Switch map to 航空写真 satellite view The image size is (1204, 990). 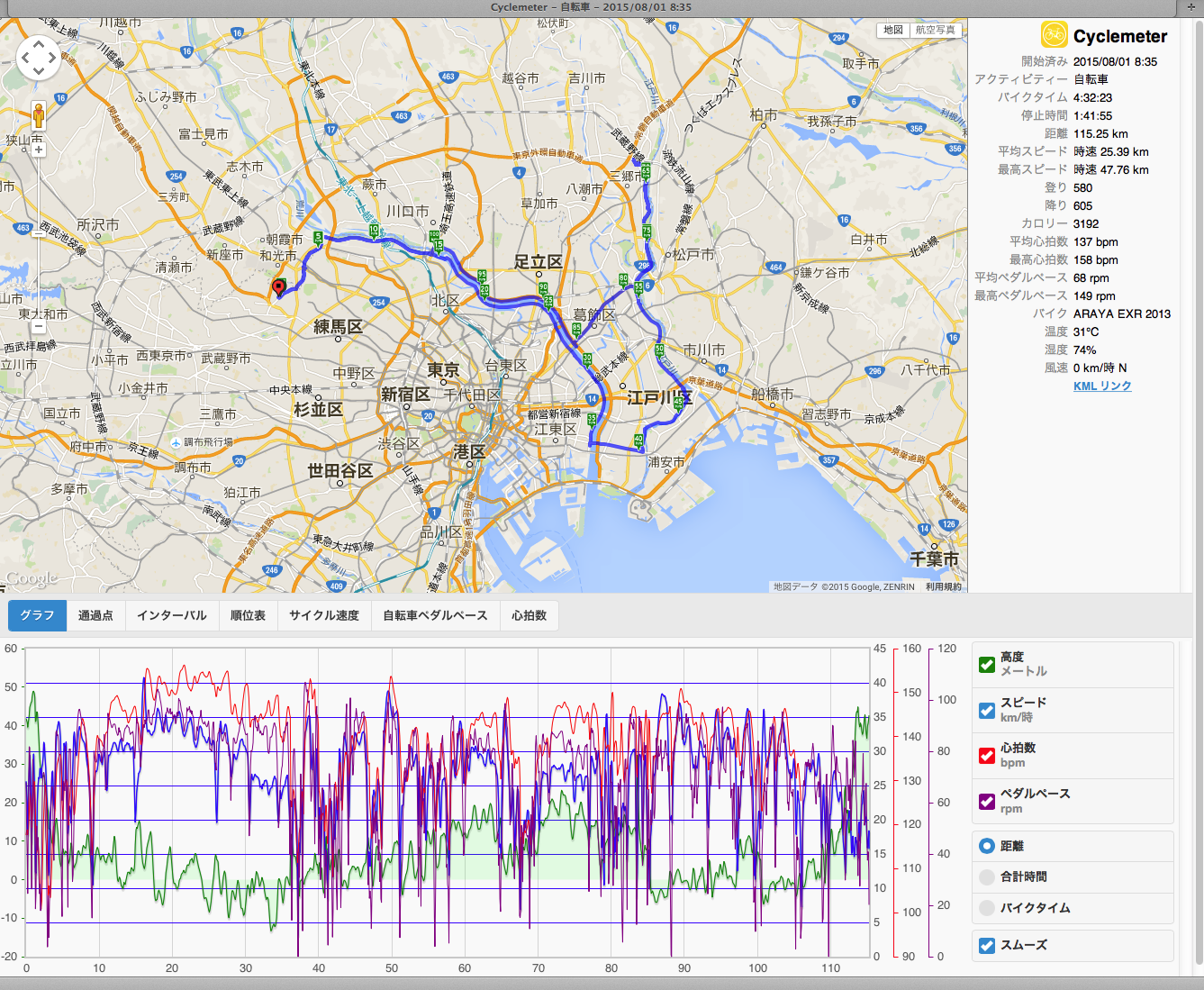(936, 30)
